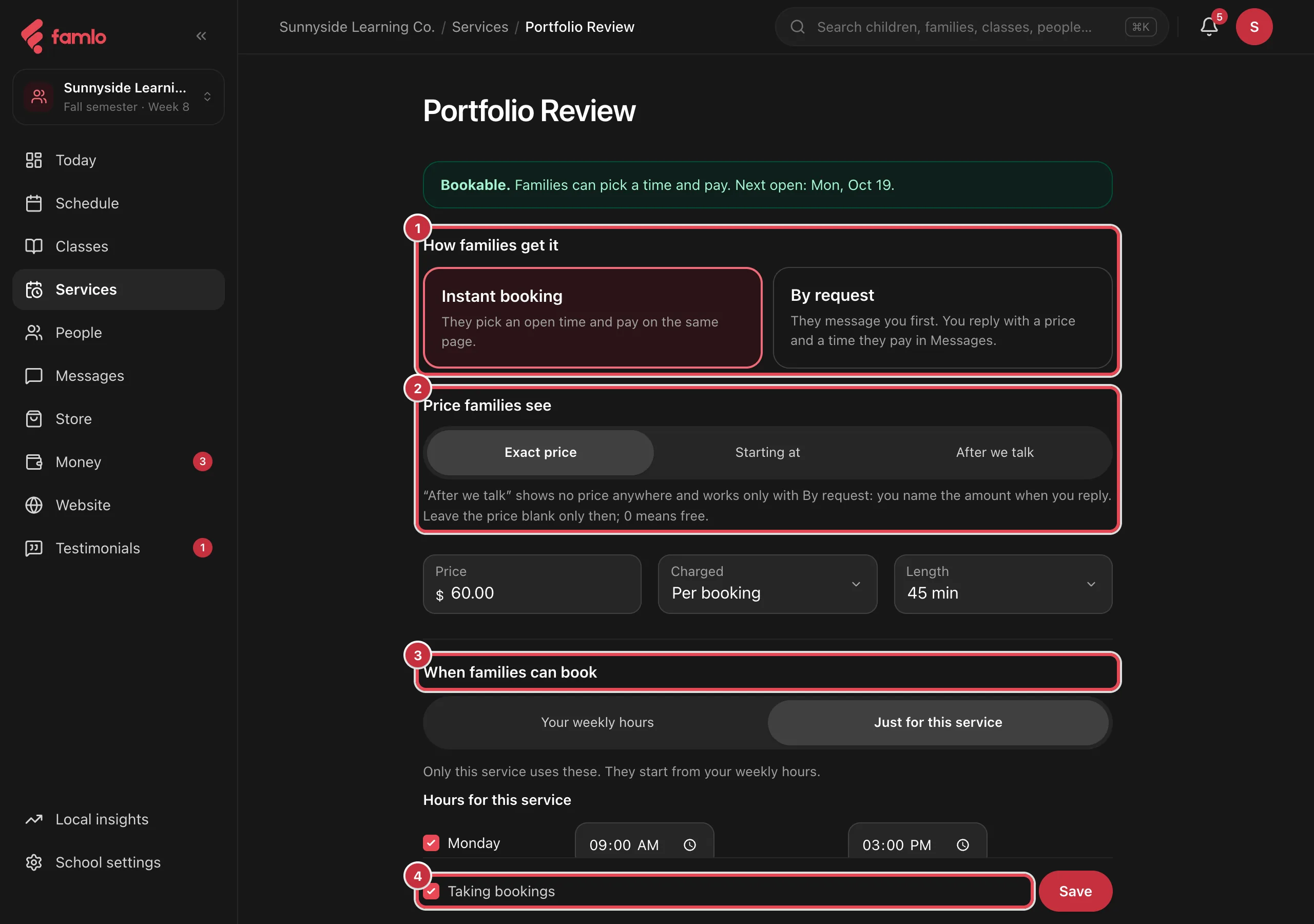Click the clock icon in 03:00 PM field
This screenshot has width=1314, height=924.
point(963,845)
